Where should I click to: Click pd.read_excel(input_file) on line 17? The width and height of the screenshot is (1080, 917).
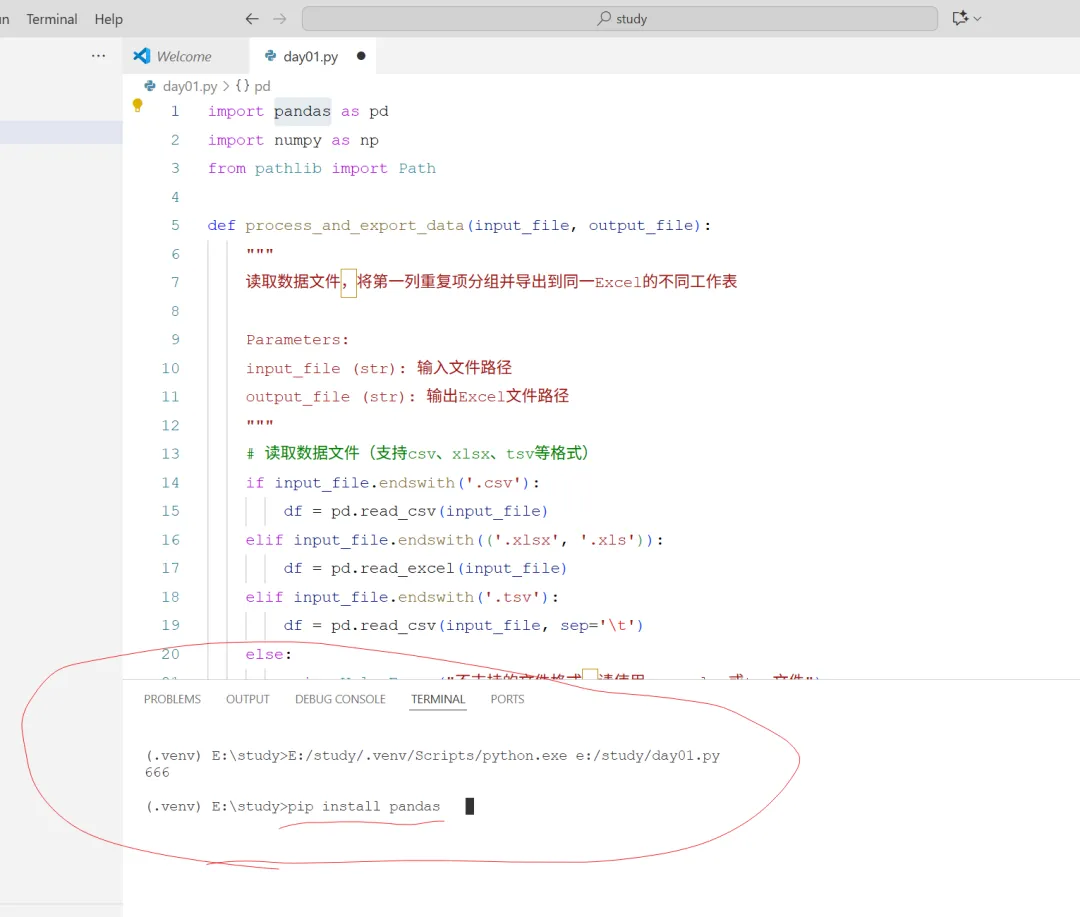point(448,568)
